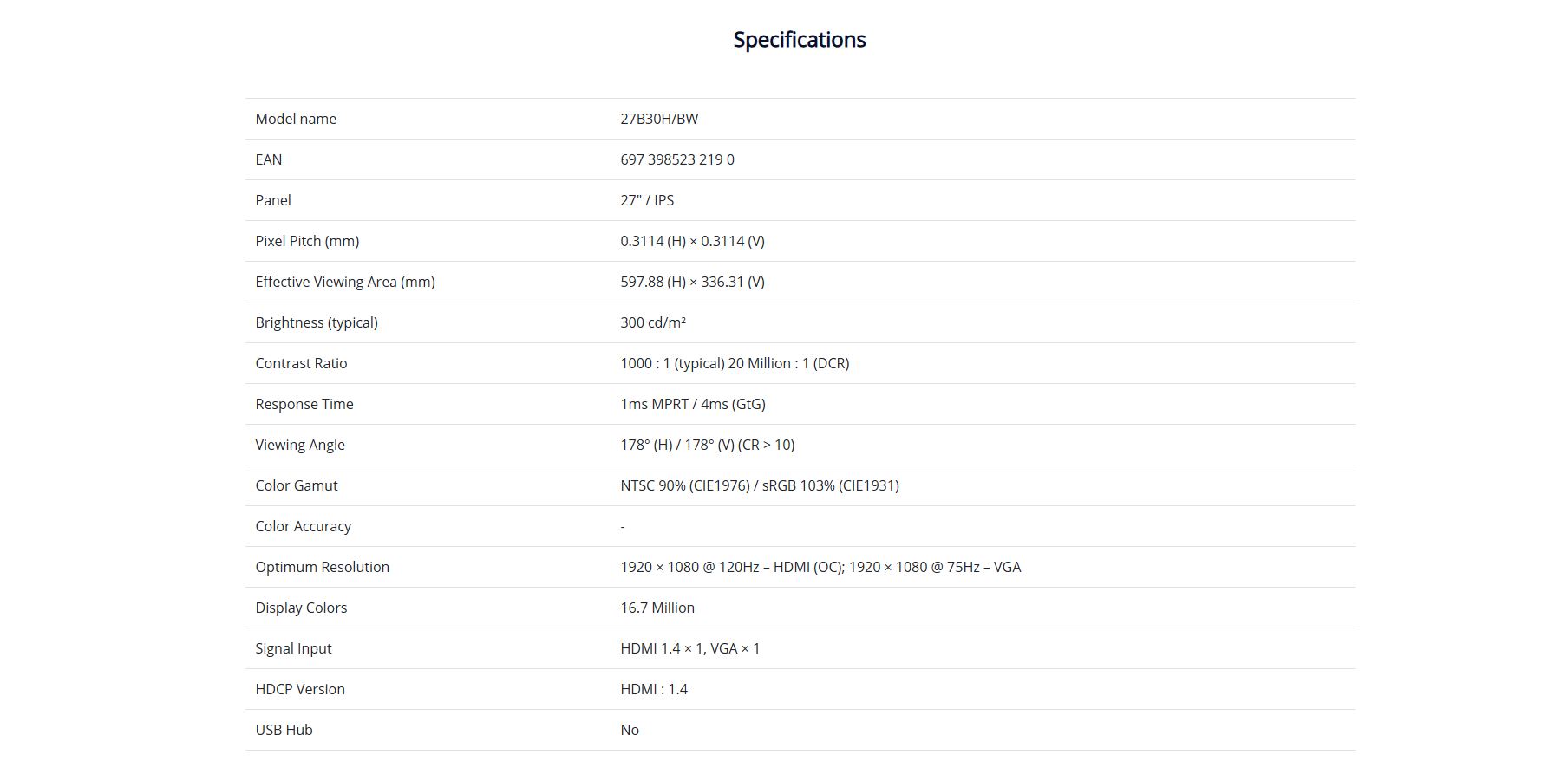Select the HDMI 1.4 × 1, VGA × 1 text
Viewport: 1568px width, 761px height.
tap(690, 648)
